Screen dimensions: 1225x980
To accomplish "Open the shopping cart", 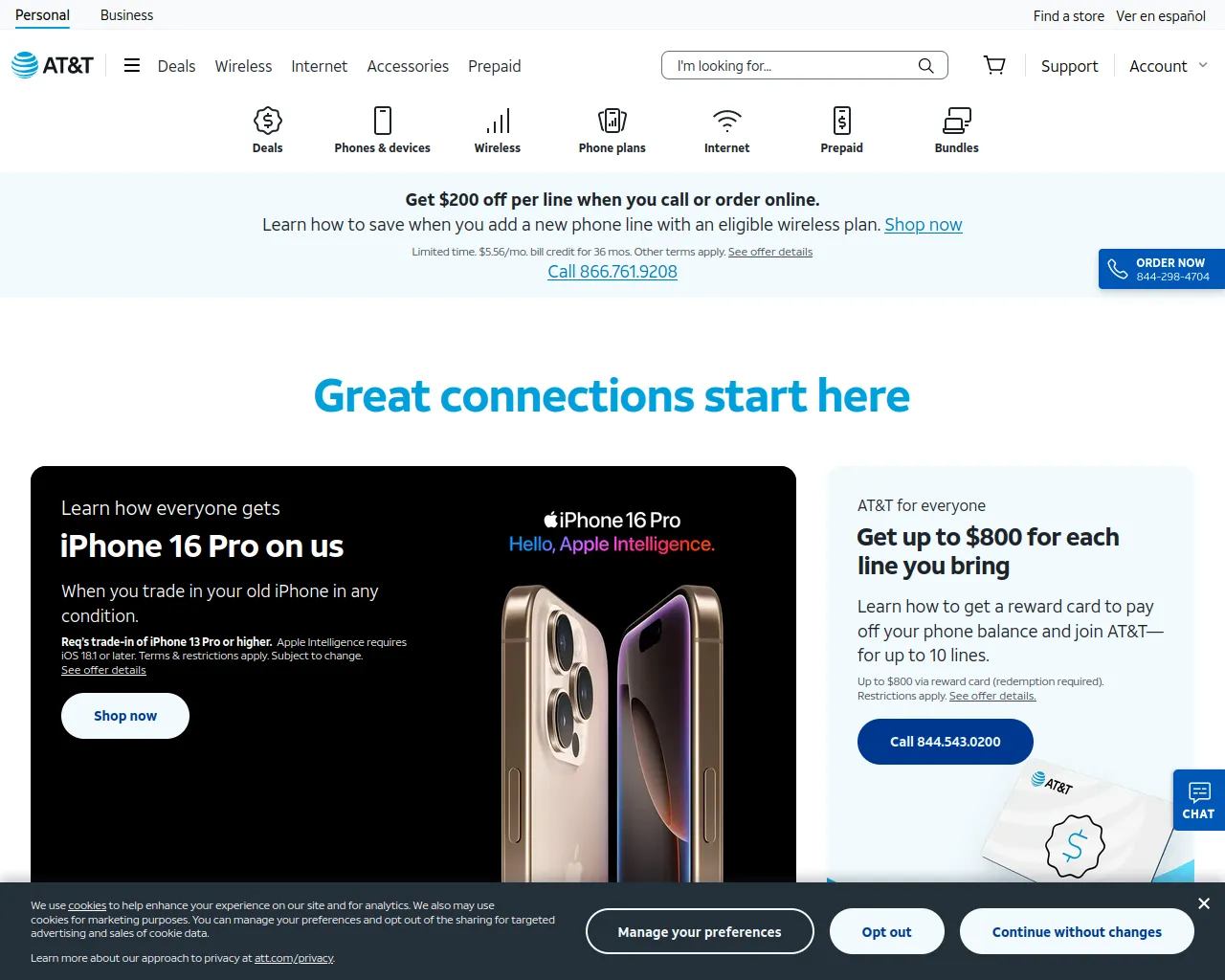I will coord(994,65).
